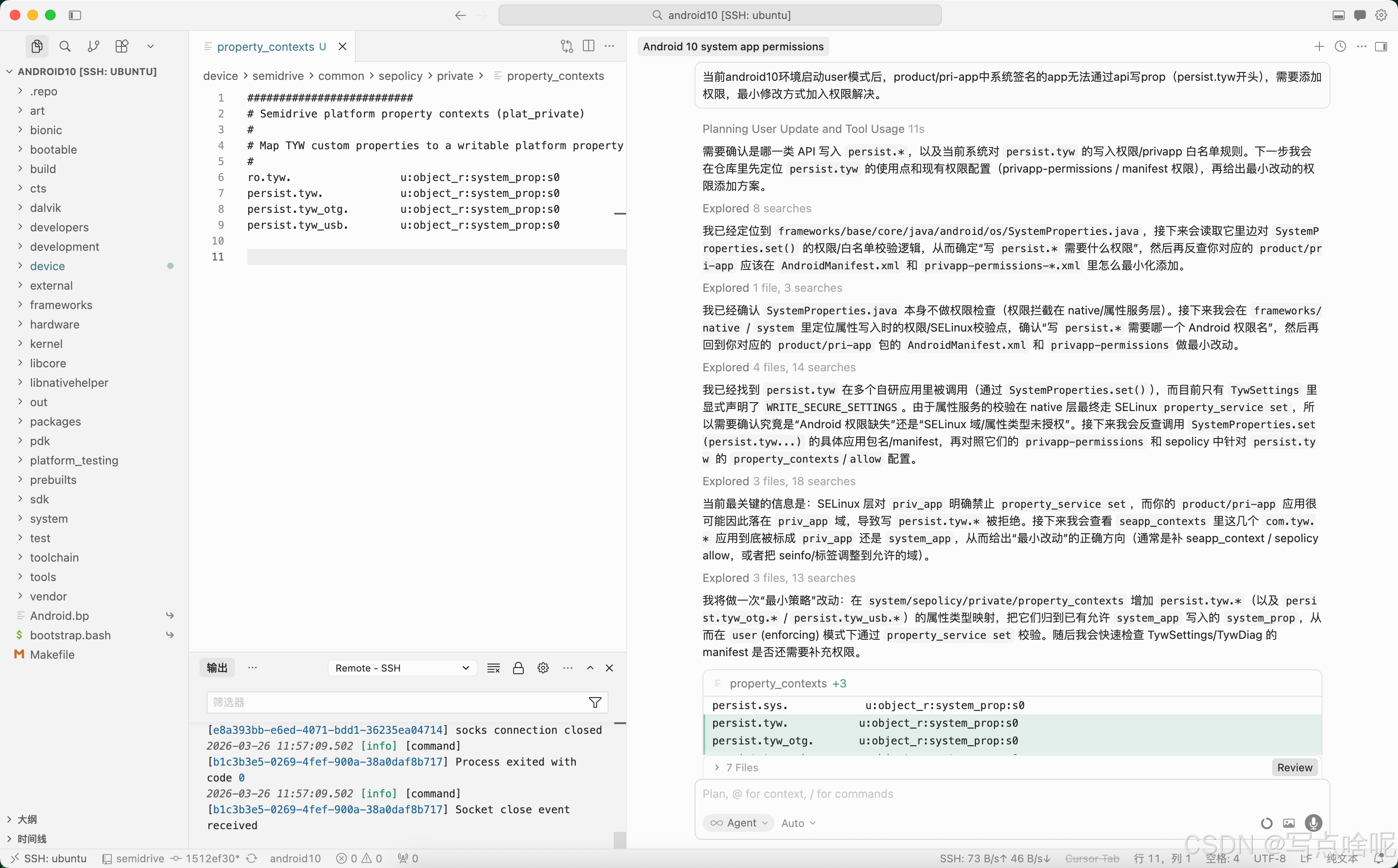Click sepolicy in the breadcrumb path
This screenshot has width=1398, height=868.
pyautogui.click(x=400, y=76)
